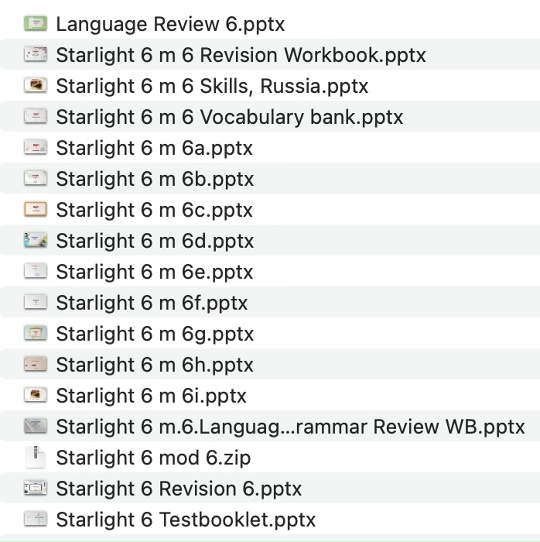This screenshot has height=542, width=540.
Task: Select 'Starlight 6 mod 6.zip' file name
Action: (x=153, y=457)
